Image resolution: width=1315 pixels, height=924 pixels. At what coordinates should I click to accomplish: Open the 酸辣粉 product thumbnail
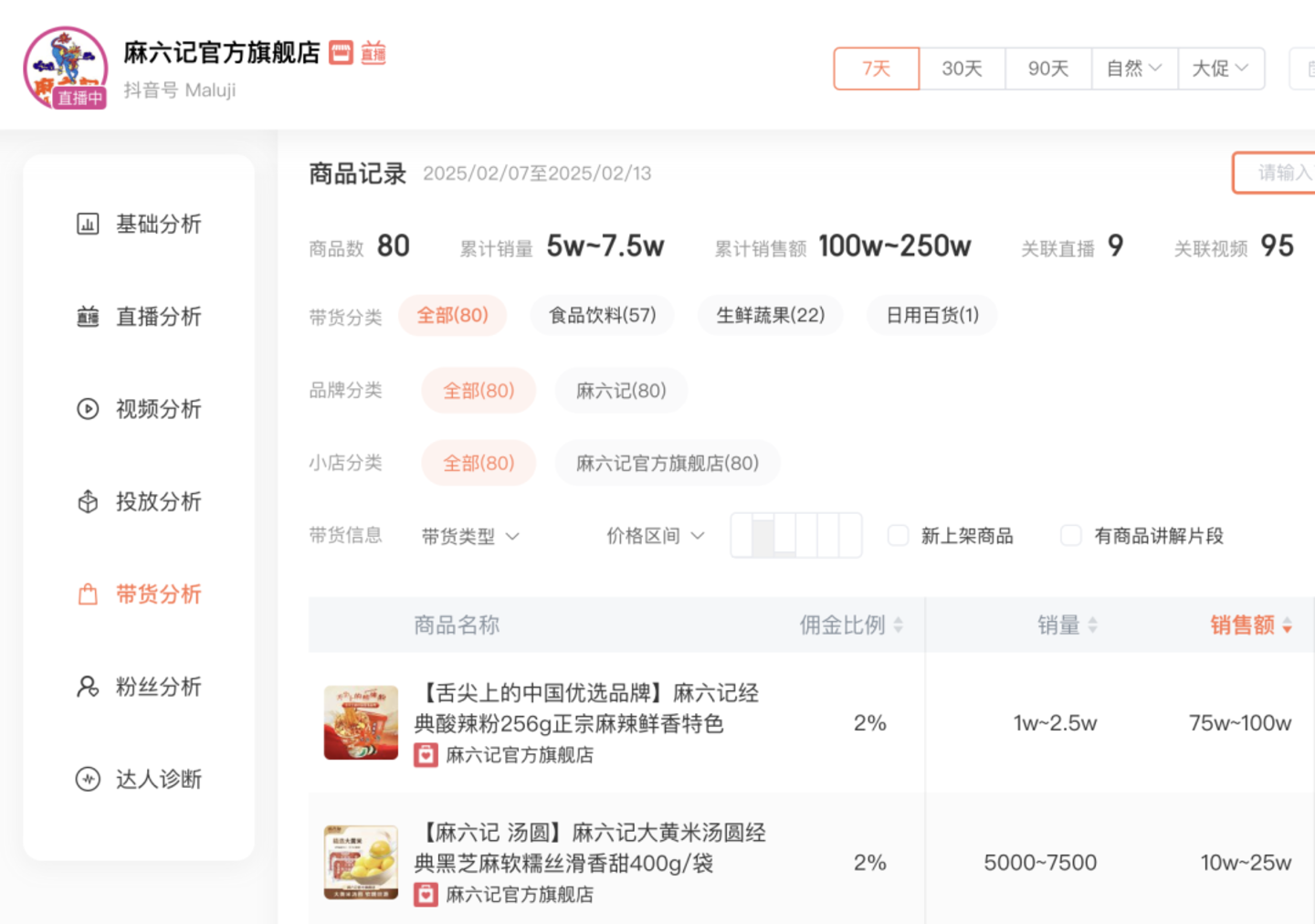(x=361, y=723)
